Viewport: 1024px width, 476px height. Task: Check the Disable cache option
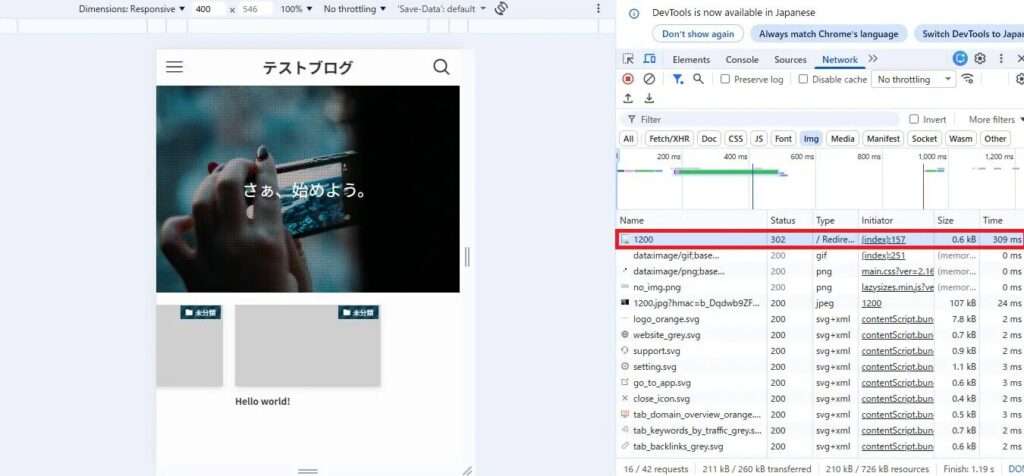point(804,80)
